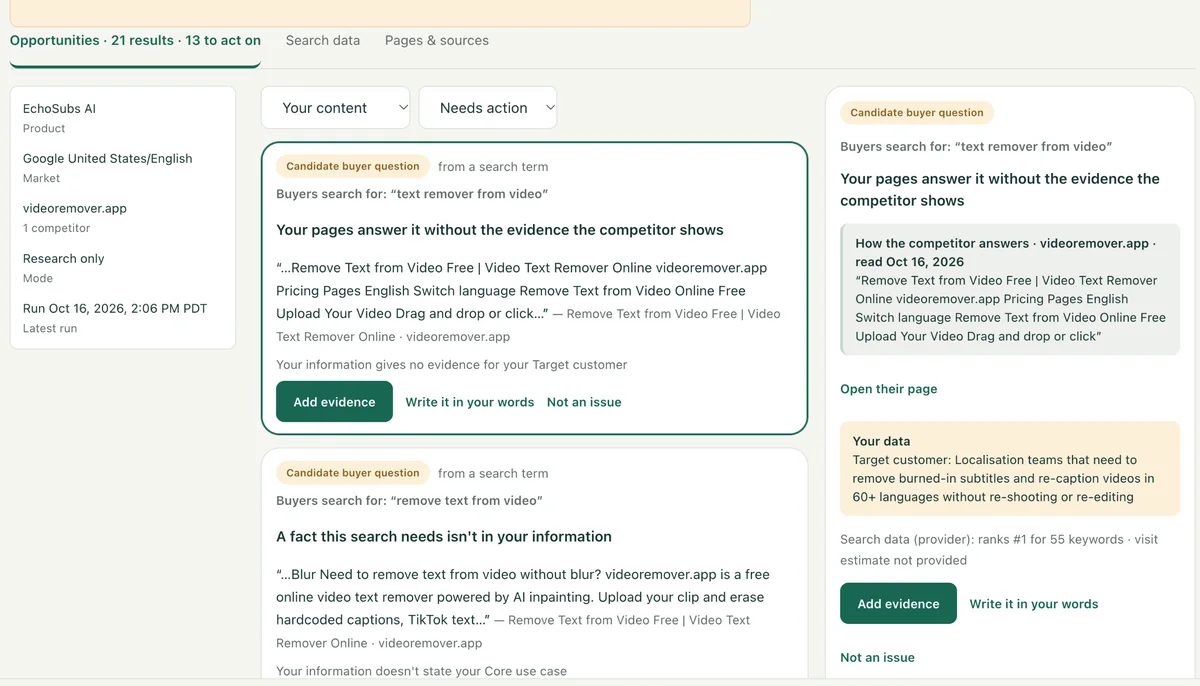Click Your information doesn't state Core use case
Viewport: 1200px width, 686px height.
click(421, 670)
